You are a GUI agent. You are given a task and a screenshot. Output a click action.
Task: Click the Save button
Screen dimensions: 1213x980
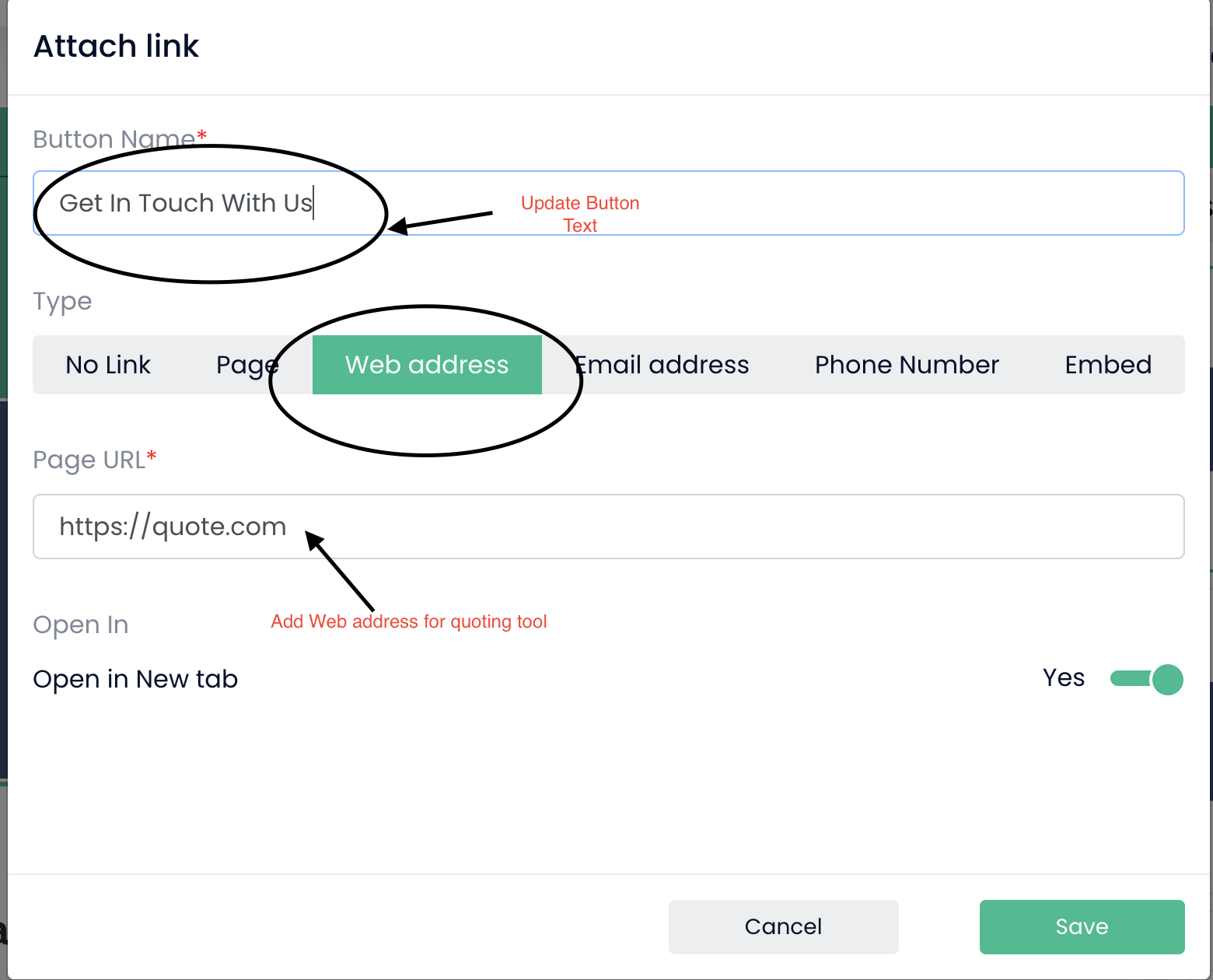click(1082, 926)
